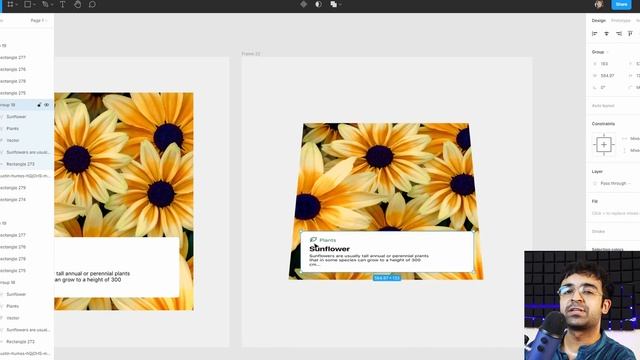Open the user avatar in the top bar
This screenshot has width=640, height=360.
coord(599,4)
